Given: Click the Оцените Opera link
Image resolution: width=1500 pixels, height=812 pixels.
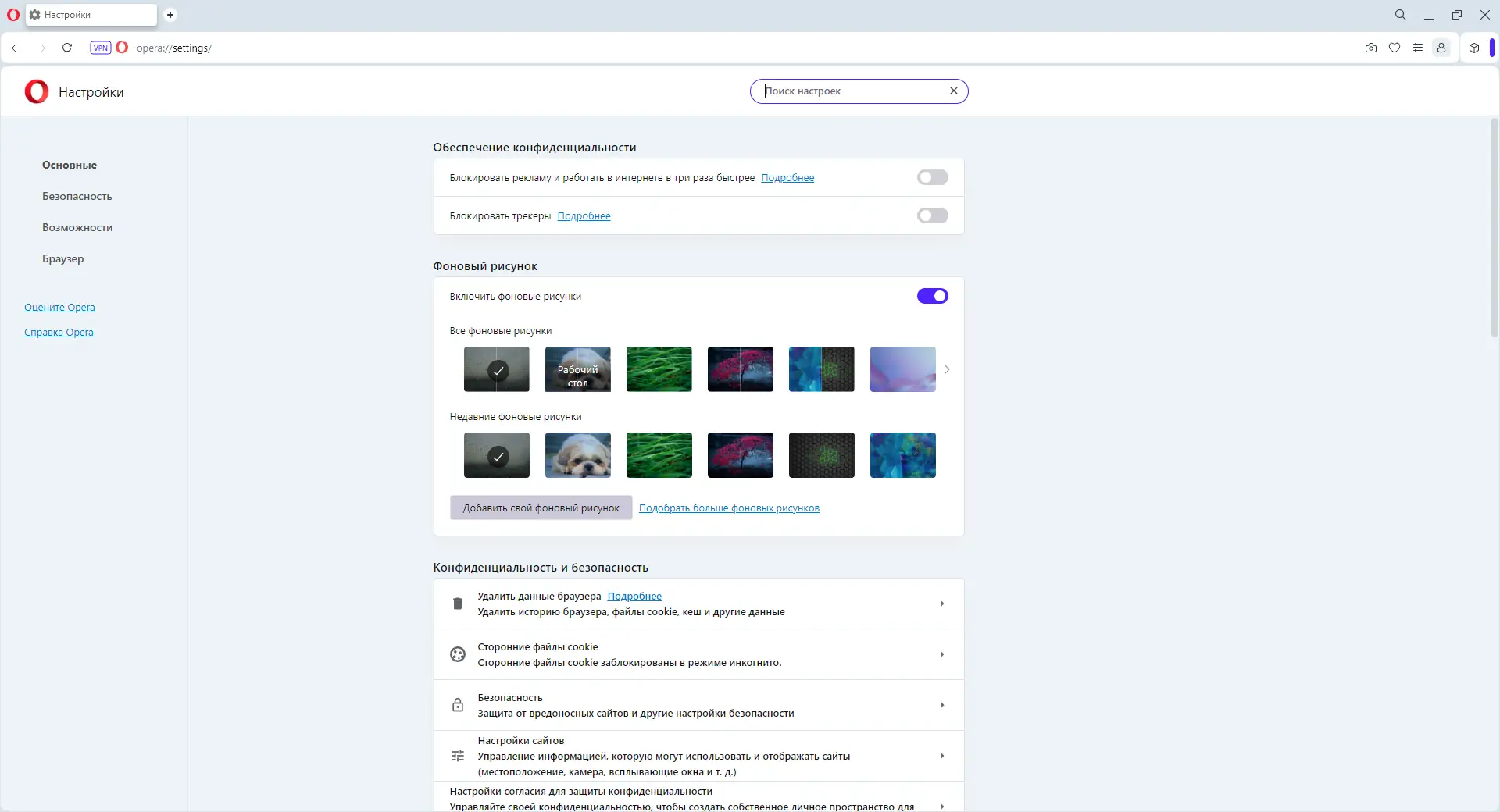Looking at the screenshot, I should [59, 307].
